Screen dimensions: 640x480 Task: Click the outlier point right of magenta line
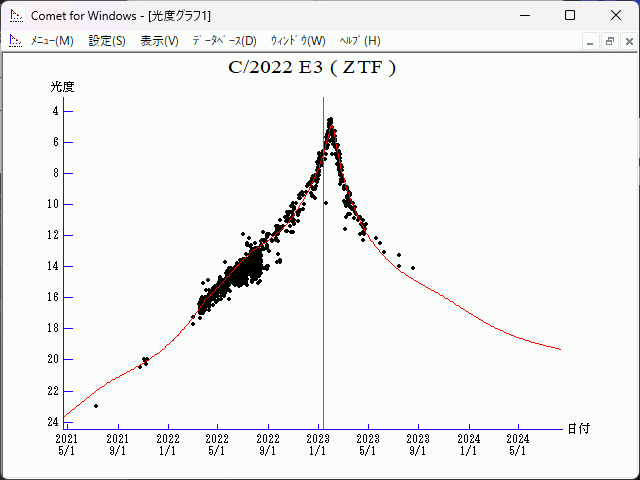click(x=326, y=203)
